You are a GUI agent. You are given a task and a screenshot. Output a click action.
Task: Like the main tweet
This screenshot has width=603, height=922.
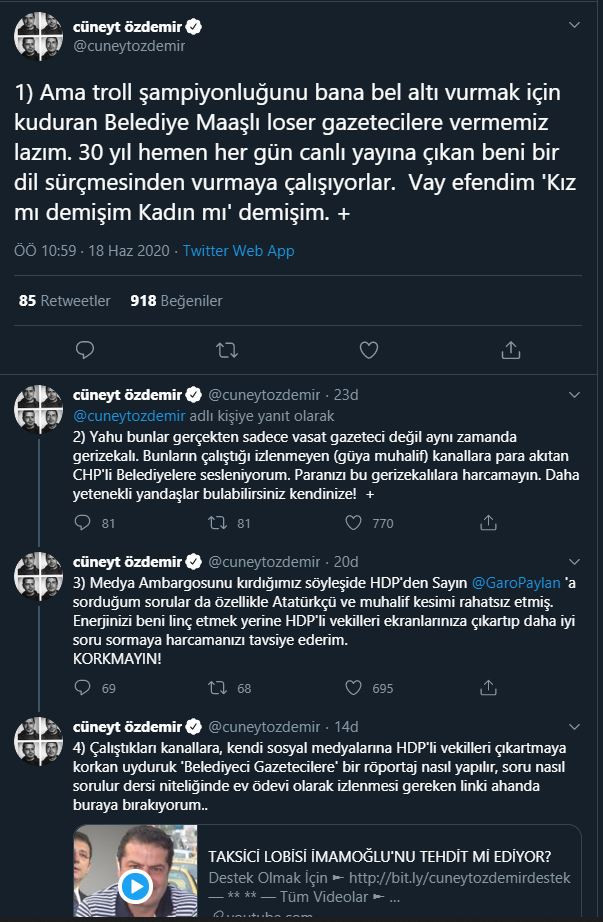tap(369, 350)
